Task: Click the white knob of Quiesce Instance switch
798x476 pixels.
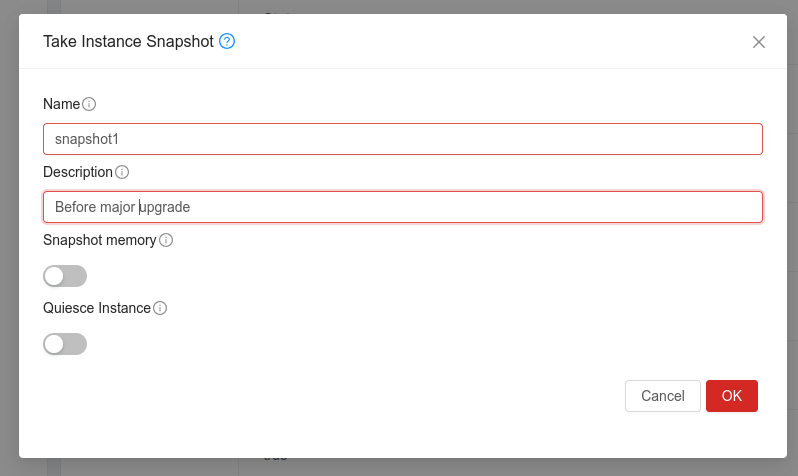Action: coord(55,344)
